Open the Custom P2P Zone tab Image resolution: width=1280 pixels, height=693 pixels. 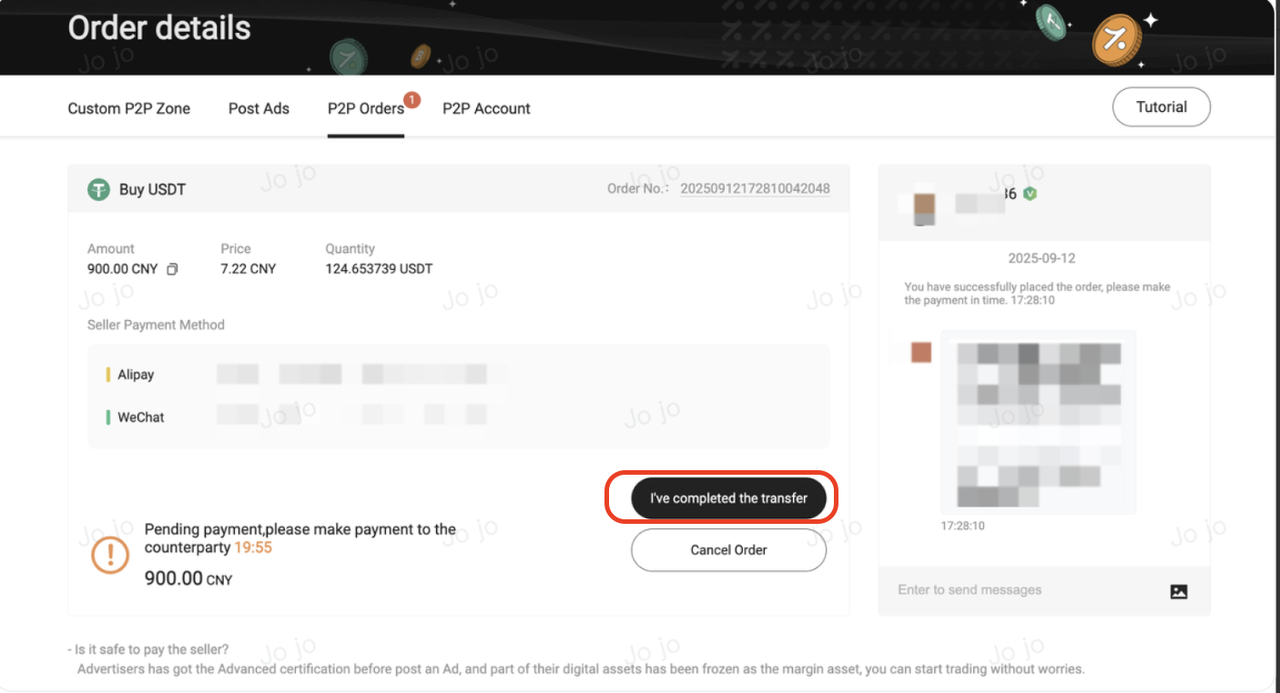point(129,108)
